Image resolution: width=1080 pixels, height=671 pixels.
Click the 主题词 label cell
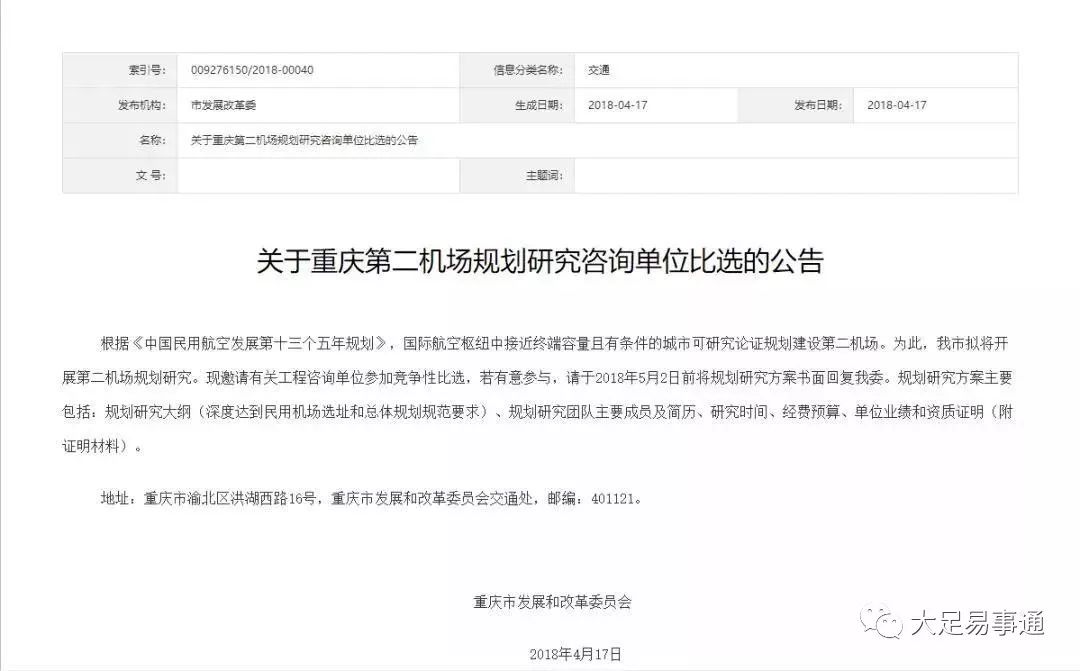tap(517, 175)
